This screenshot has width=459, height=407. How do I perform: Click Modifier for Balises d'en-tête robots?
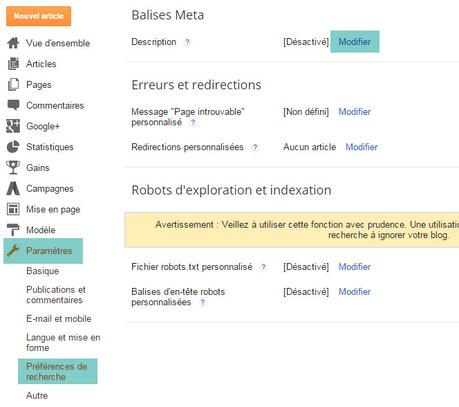pyautogui.click(x=355, y=292)
